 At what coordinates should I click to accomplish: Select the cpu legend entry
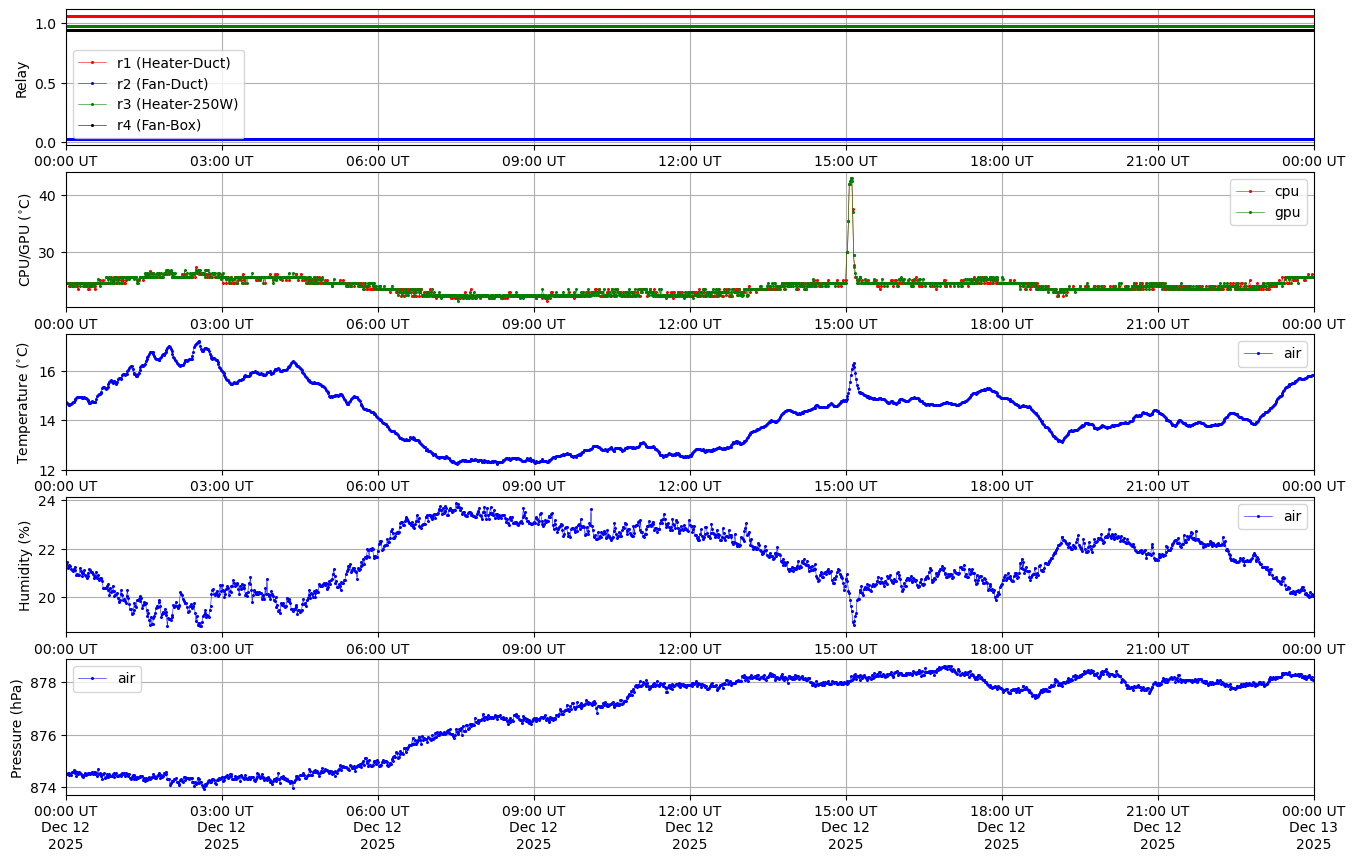point(1268,191)
